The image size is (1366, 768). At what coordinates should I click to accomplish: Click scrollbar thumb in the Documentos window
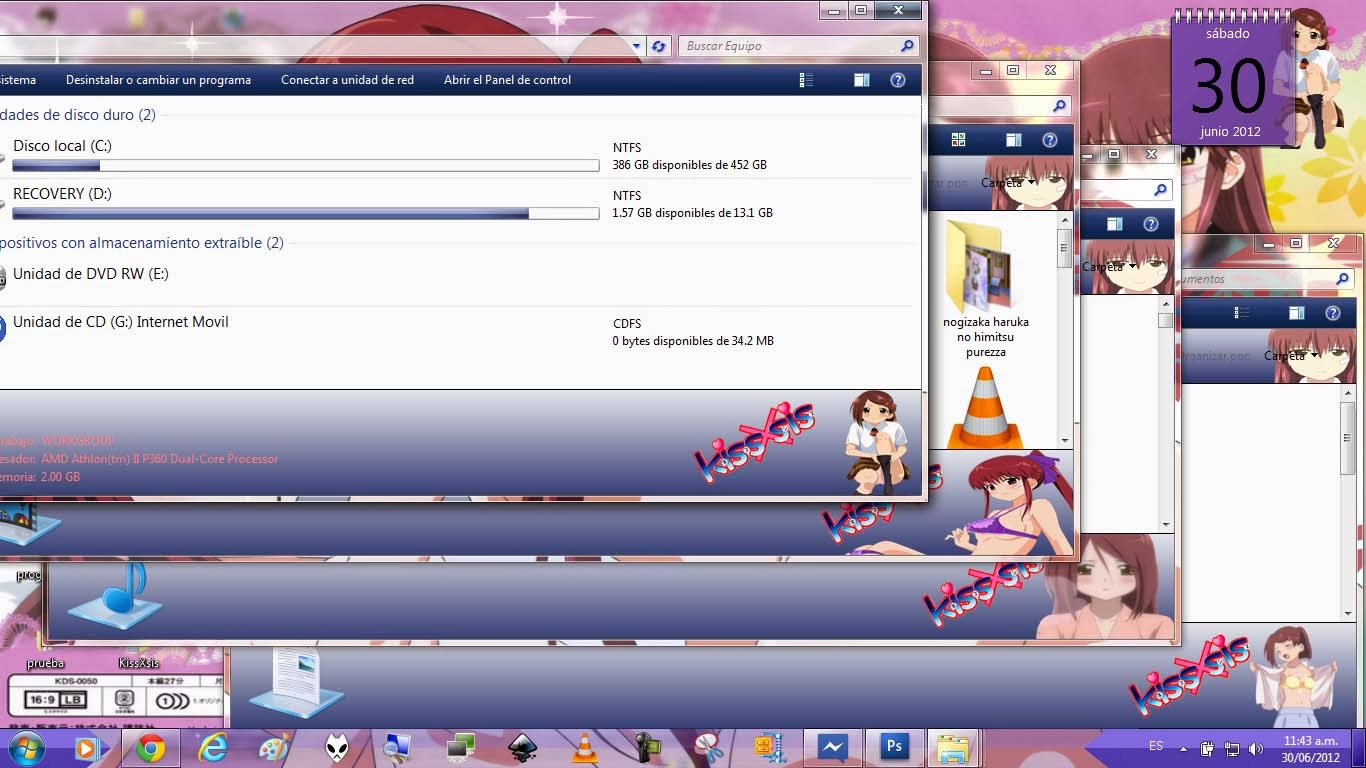(x=1349, y=439)
